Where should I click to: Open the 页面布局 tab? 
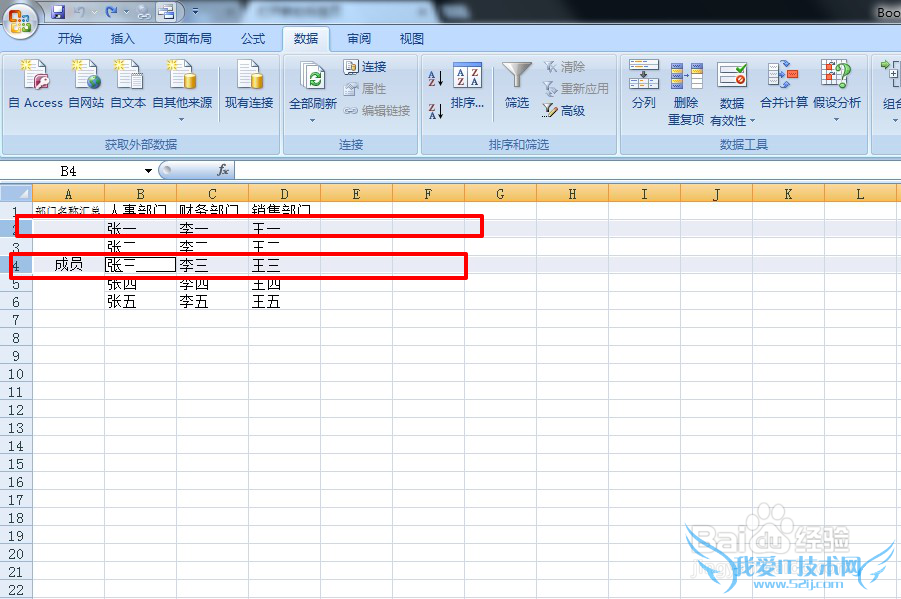click(x=187, y=39)
